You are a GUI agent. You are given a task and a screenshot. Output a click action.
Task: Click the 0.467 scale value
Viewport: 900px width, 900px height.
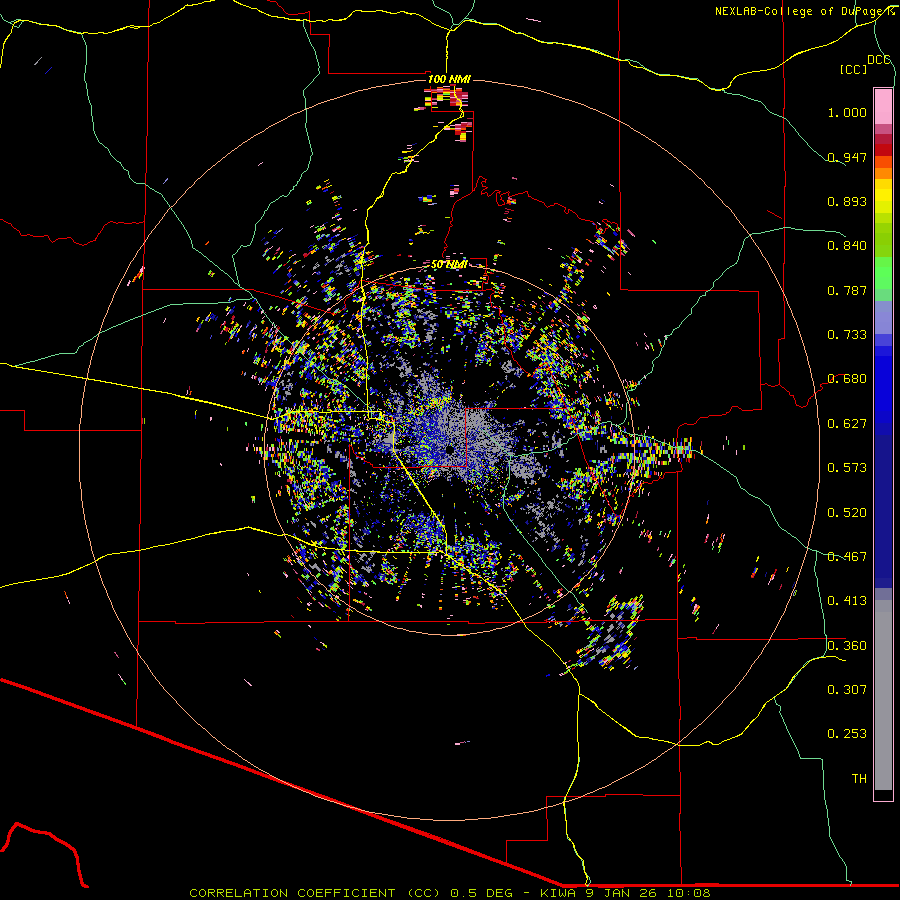[847, 557]
